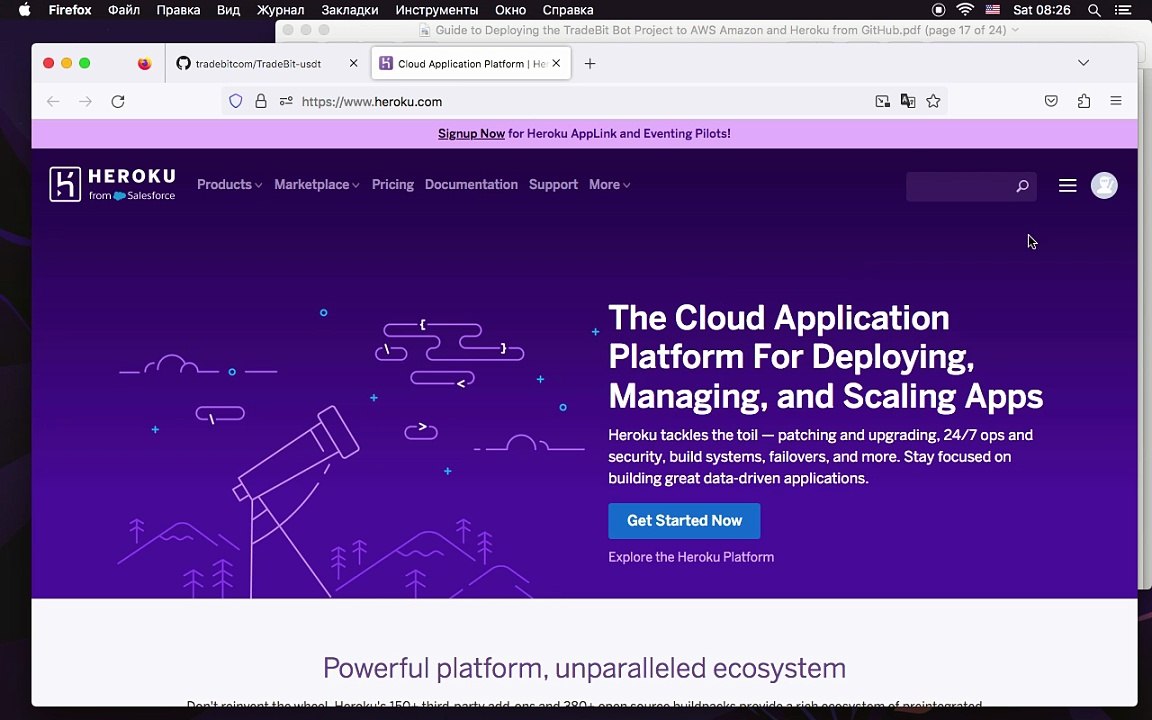The image size is (1152, 720).
Task: Open a new tab with the plus button
Action: coord(589,64)
